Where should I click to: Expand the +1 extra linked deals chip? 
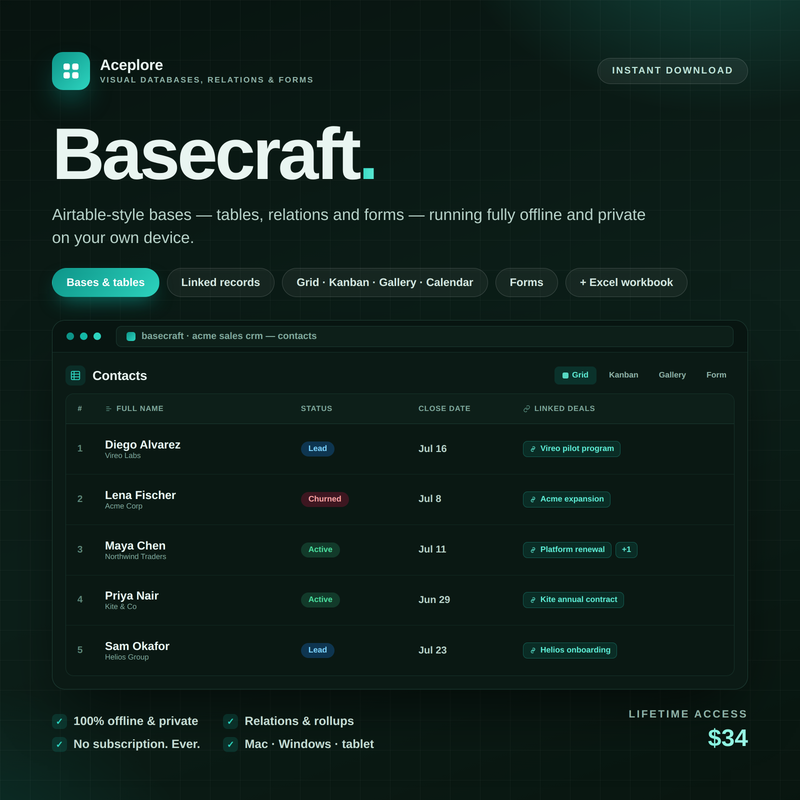pos(626,550)
